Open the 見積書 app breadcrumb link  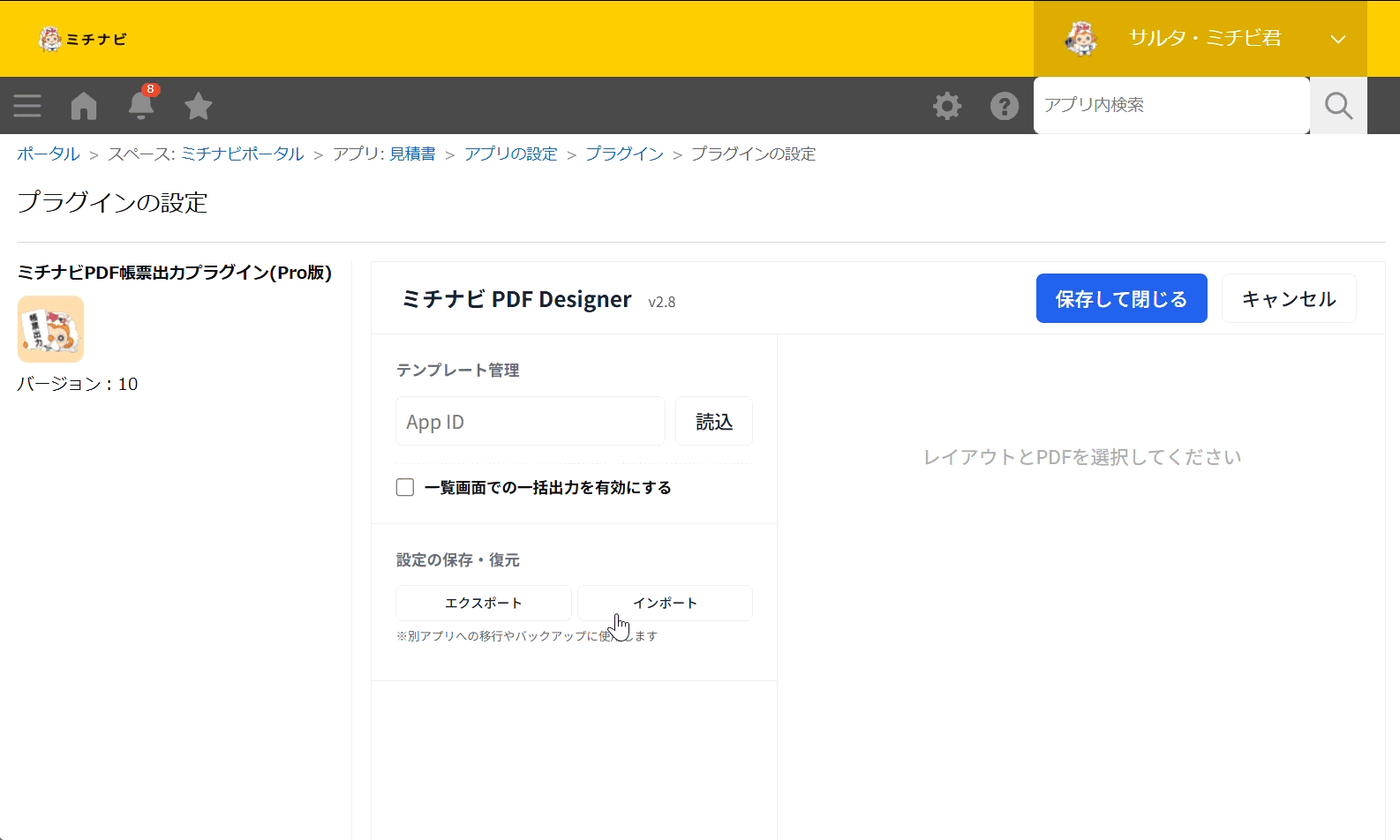(x=413, y=154)
